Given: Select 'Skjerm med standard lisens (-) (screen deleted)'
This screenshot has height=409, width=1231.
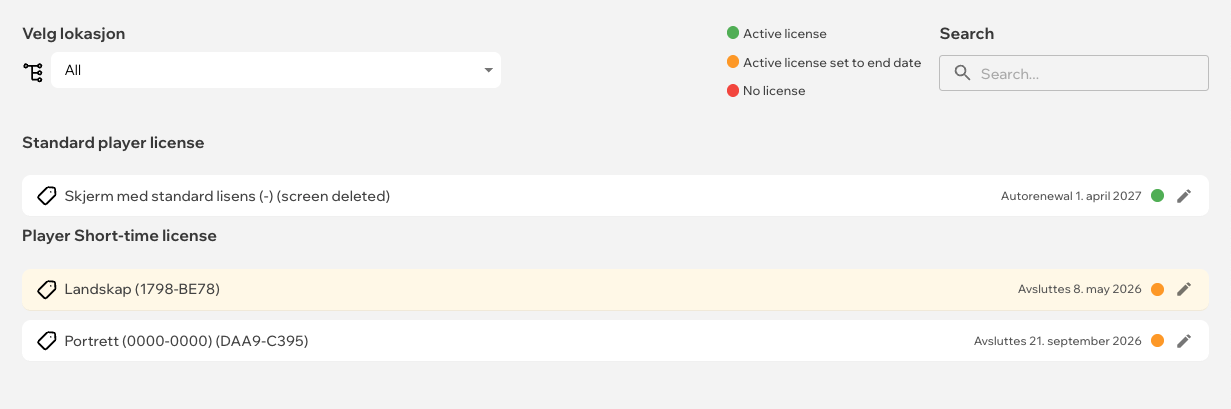Looking at the screenshot, I should 616,196.
